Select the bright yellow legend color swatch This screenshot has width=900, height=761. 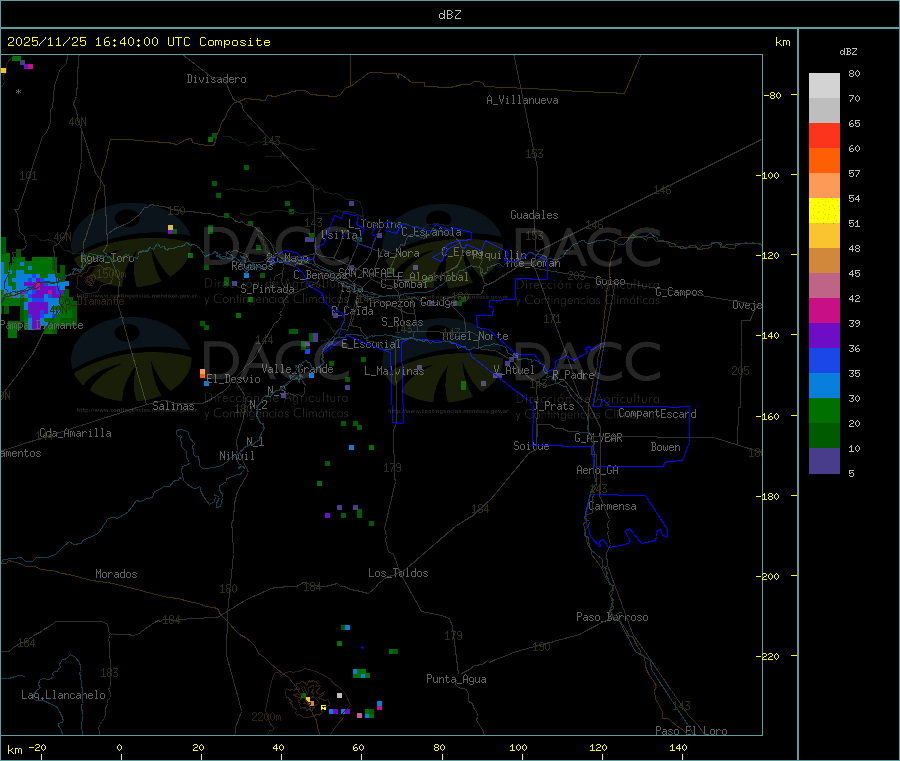coord(824,210)
